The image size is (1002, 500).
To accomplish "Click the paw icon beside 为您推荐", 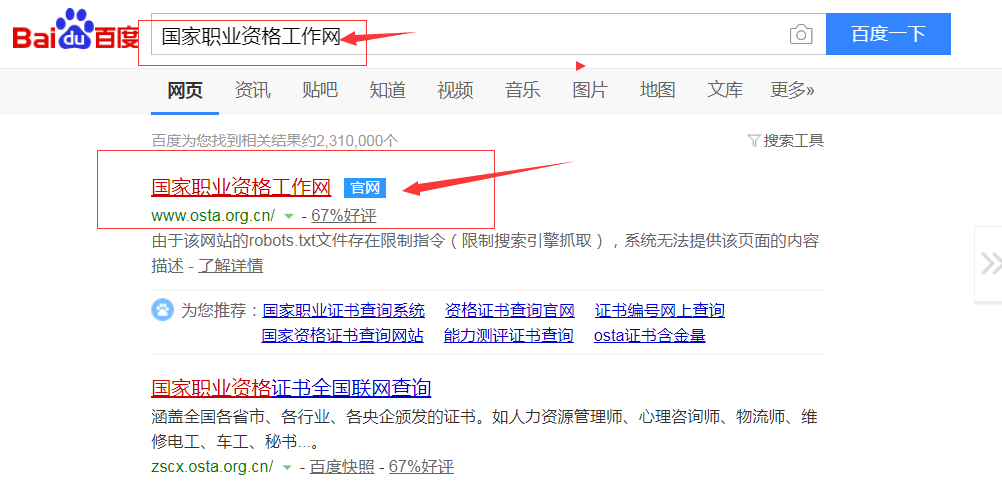I will (x=162, y=311).
